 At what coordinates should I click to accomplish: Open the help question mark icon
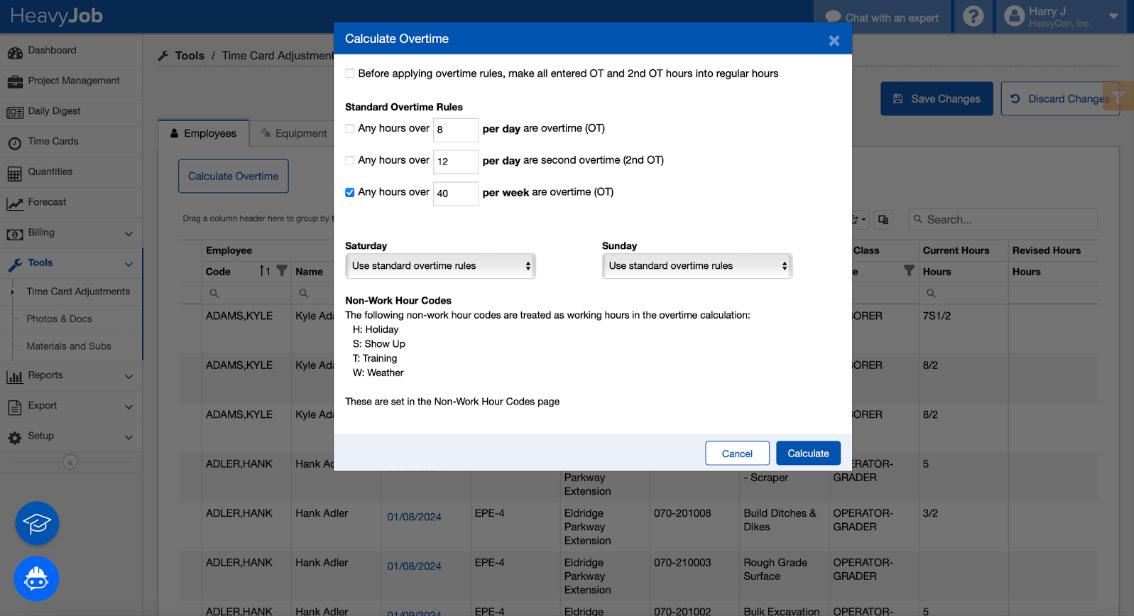click(x=973, y=16)
